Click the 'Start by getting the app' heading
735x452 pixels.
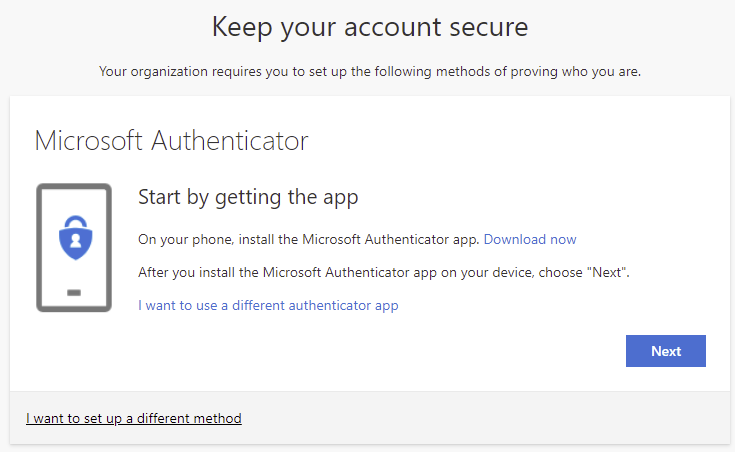click(247, 197)
